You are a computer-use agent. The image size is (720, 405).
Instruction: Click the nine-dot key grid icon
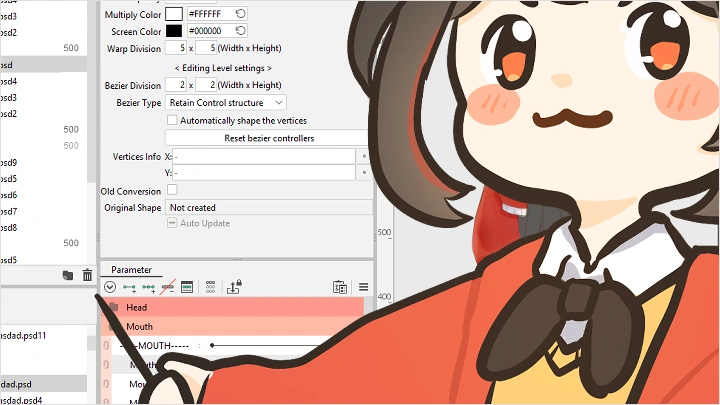coord(210,287)
